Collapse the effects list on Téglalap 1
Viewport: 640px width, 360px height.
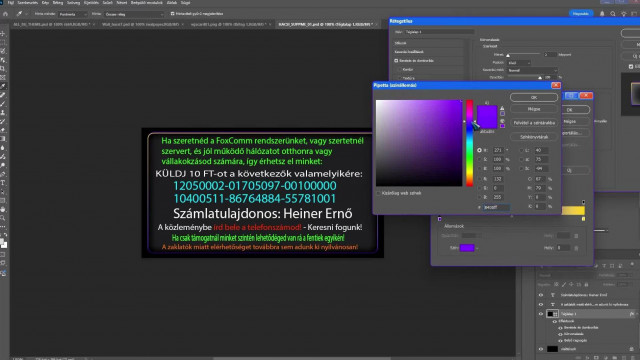[x=636, y=314]
